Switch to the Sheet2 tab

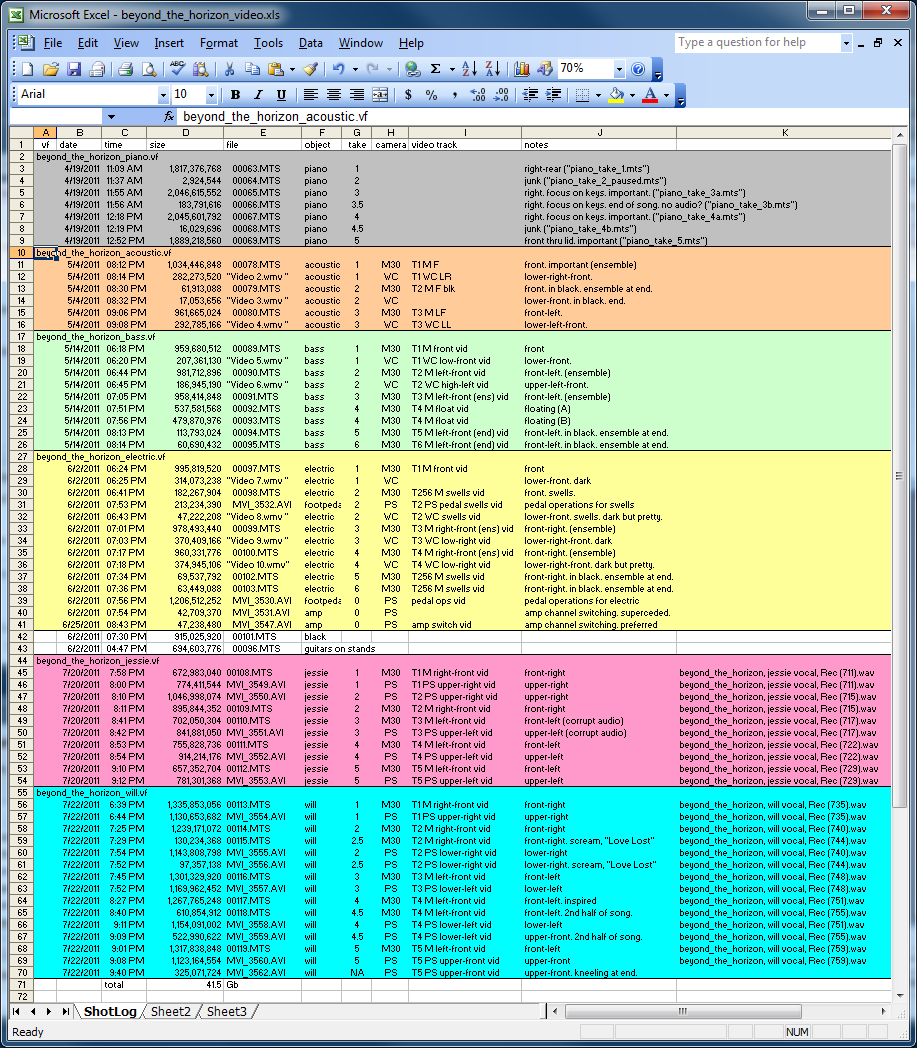coord(170,1011)
